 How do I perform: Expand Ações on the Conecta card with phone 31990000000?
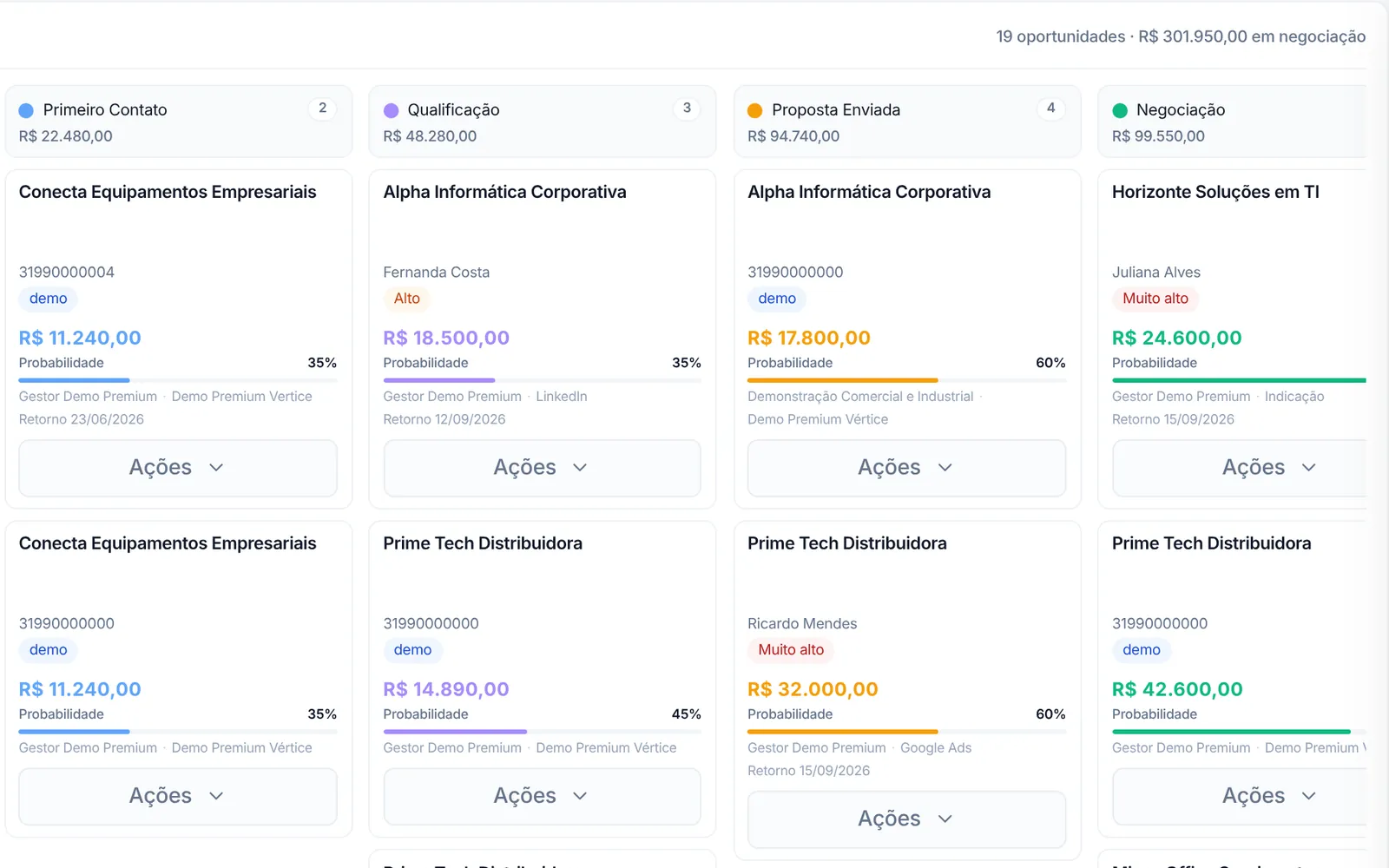pos(178,796)
